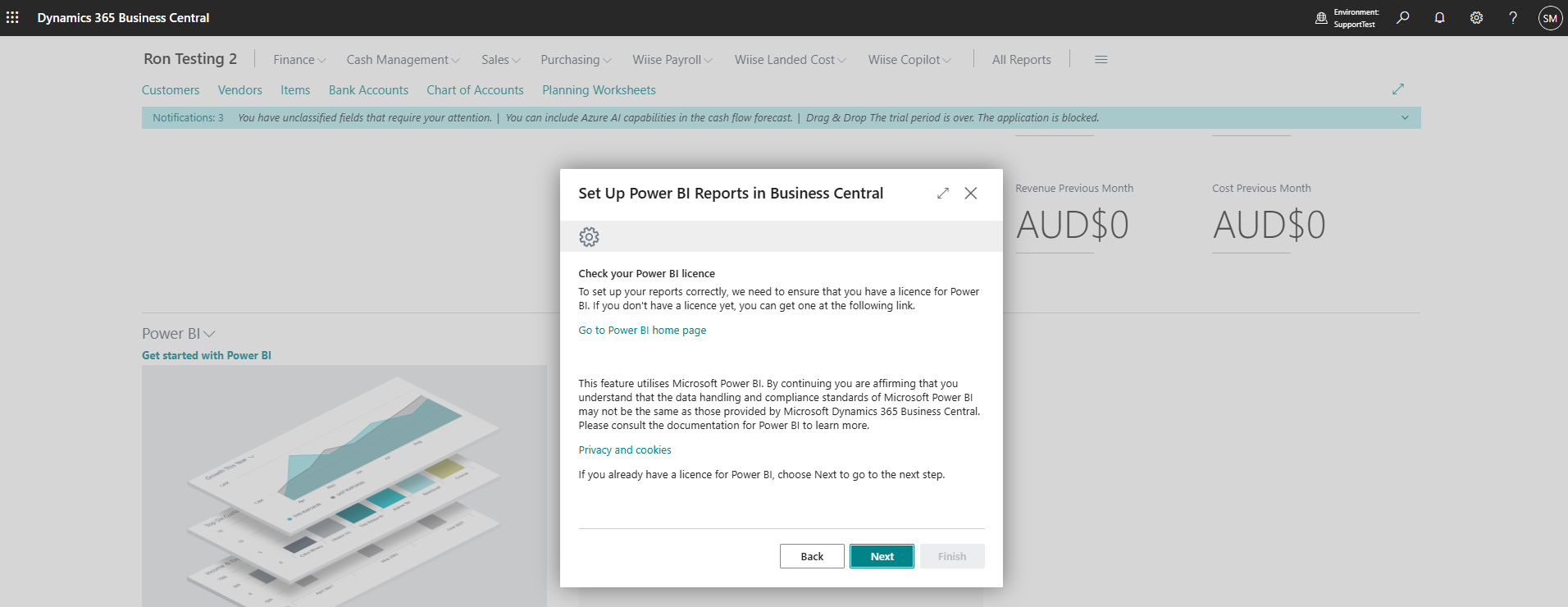Click the Power BI chart illustration

coord(344,486)
